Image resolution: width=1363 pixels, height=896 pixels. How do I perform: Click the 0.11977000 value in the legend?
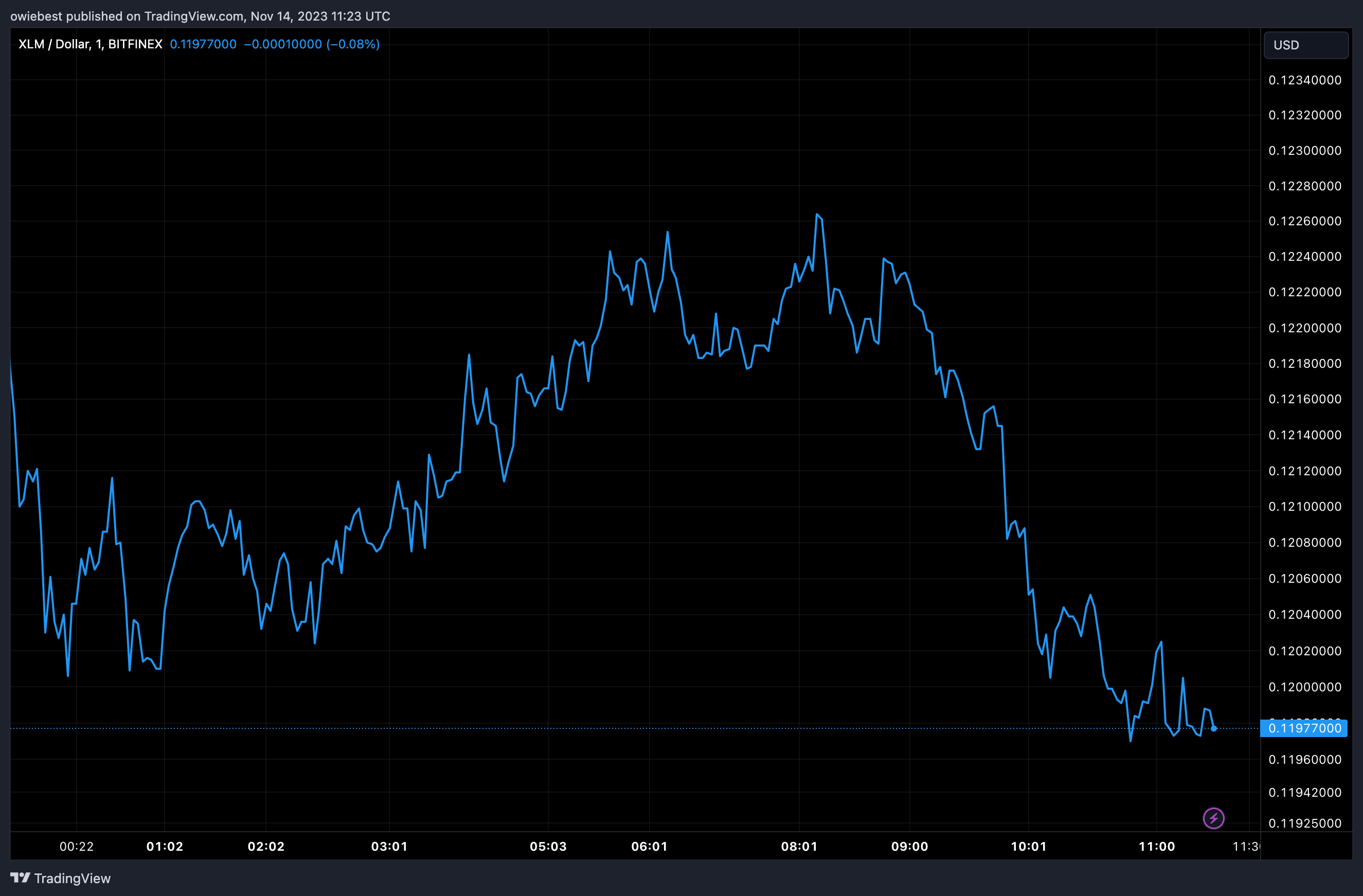203,44
